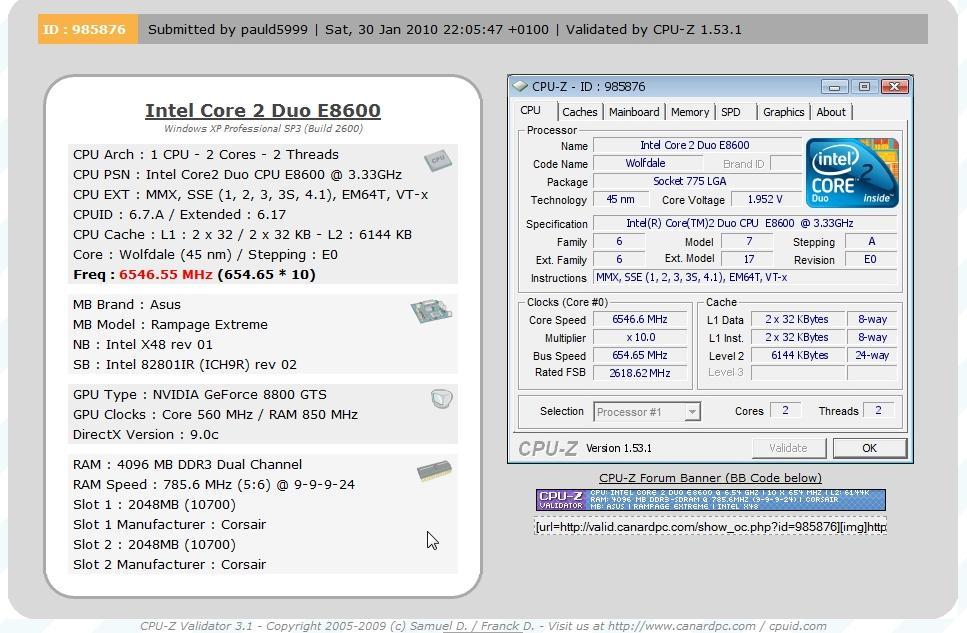This screenshot has width=967, height=633.
Task: Open the Graphics tab
Action: click(x=783, y=112)
